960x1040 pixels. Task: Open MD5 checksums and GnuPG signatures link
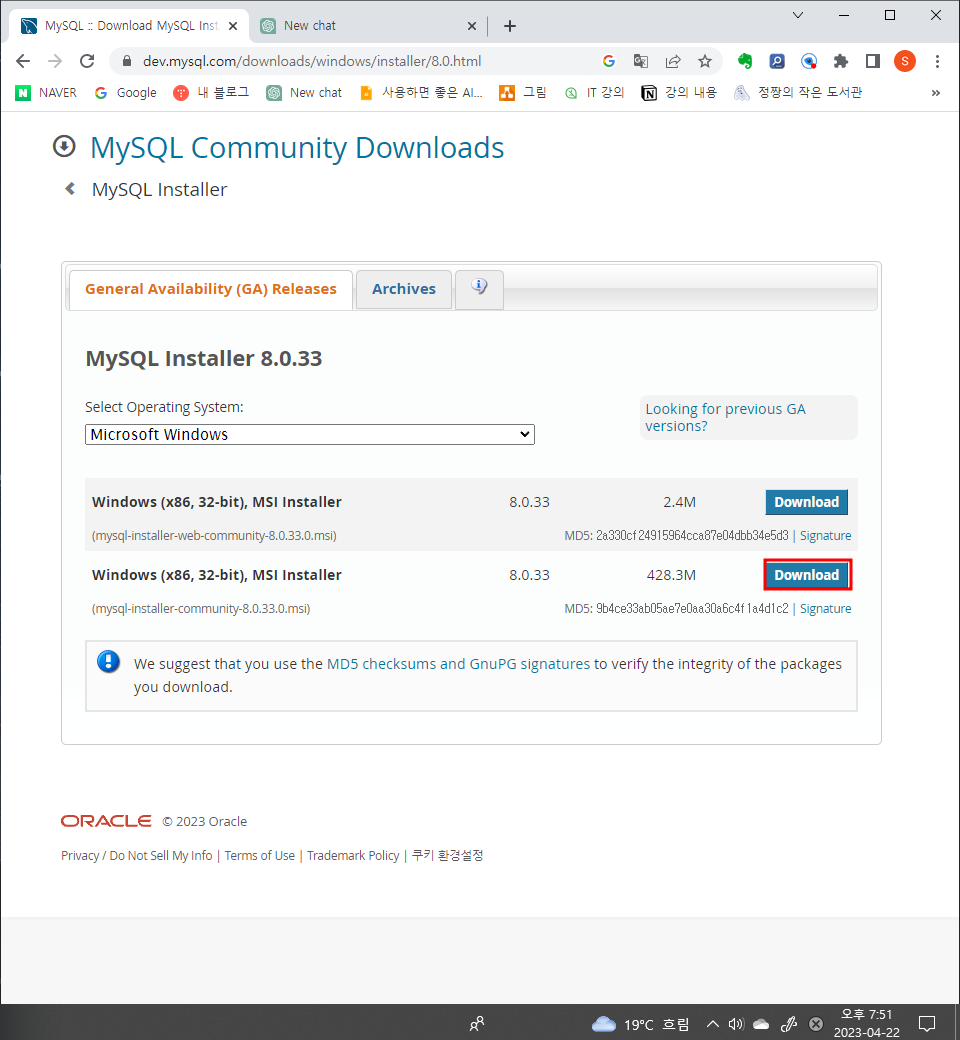click(x=458, y=664)
